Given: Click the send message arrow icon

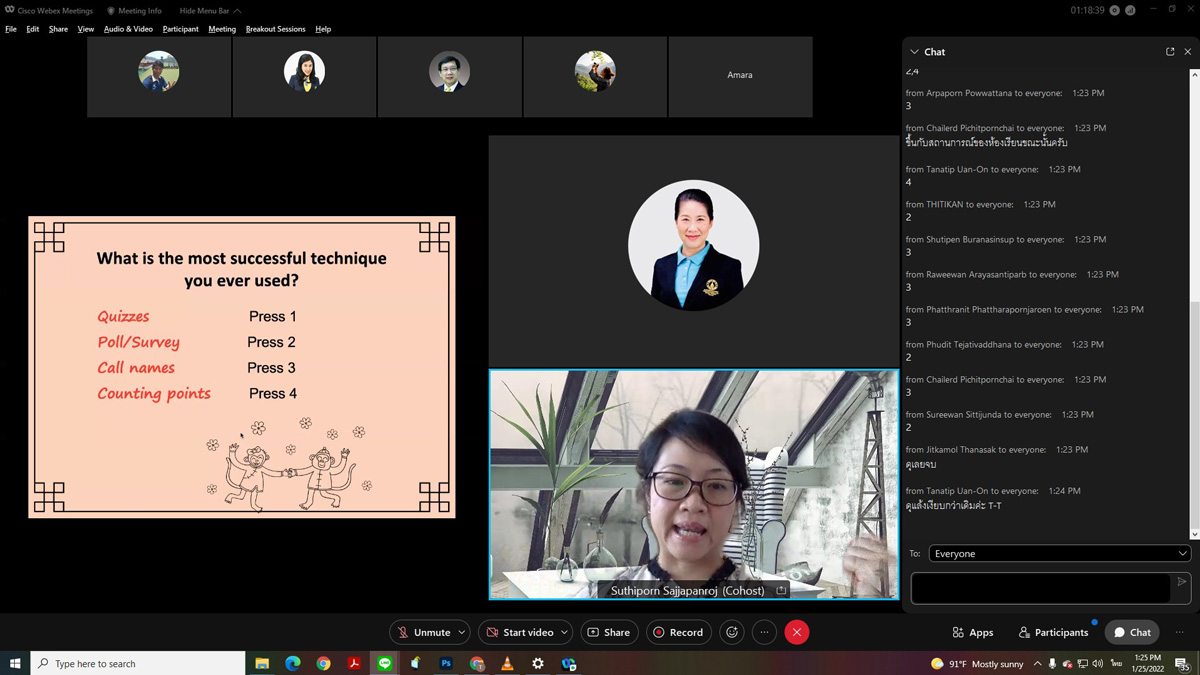Looking at the screenshot, I should point(1181,582).
